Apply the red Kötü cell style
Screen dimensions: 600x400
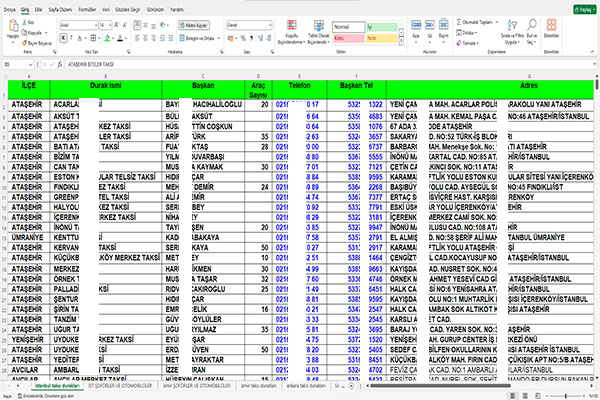pyautogui.click(x=349, y=38)
